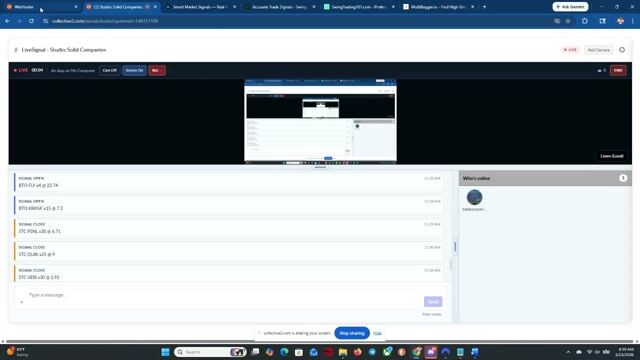
Task: Go back with the browser back arrow
Action: pos(8,21)
